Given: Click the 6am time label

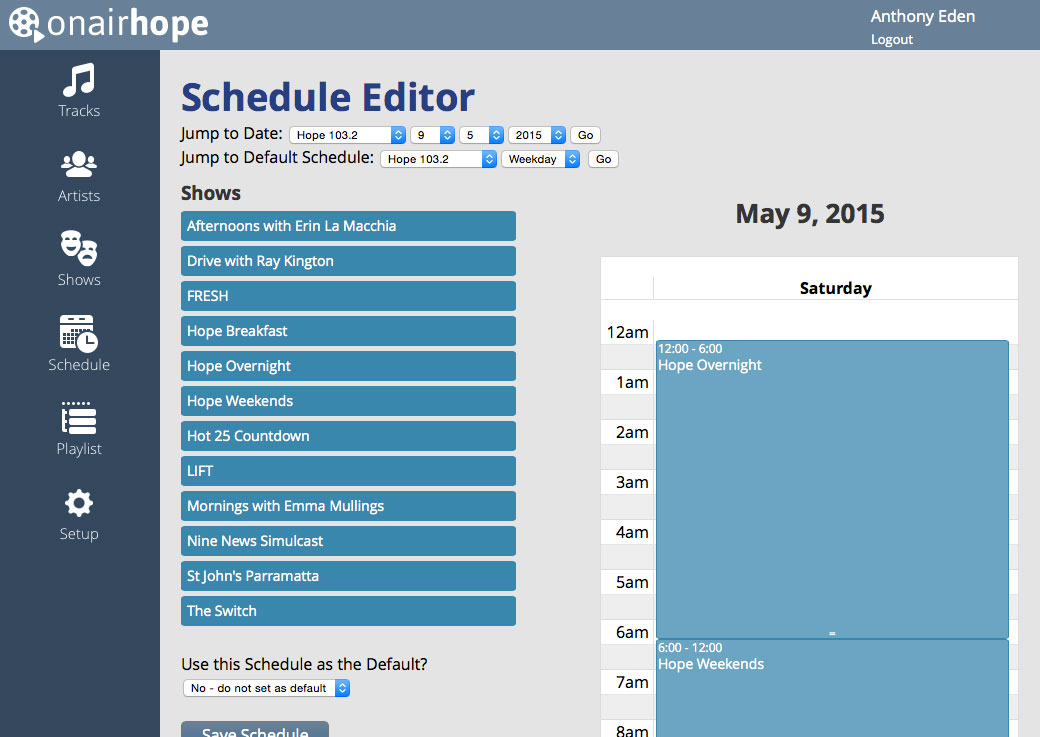Looking at the screenshot, I should tap(632, 632).
